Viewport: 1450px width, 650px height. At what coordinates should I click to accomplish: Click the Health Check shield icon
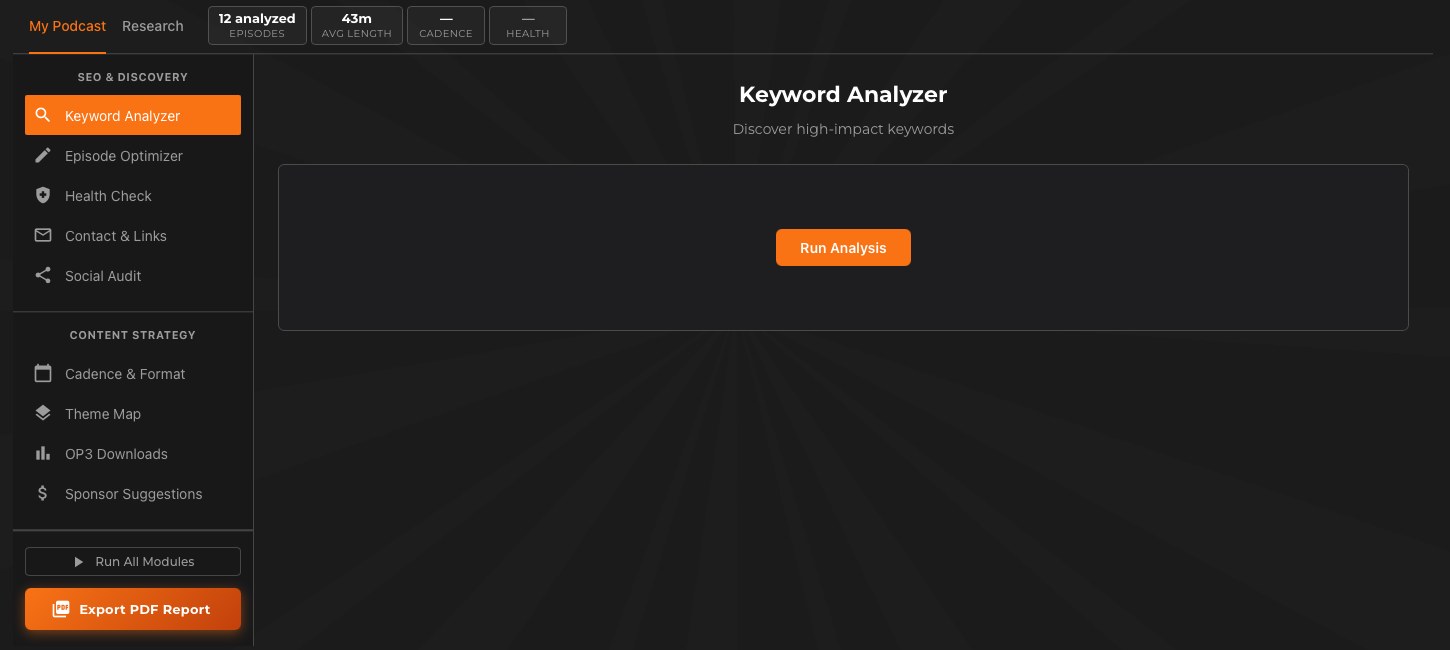pyautogui.click(x=43, y=195)
